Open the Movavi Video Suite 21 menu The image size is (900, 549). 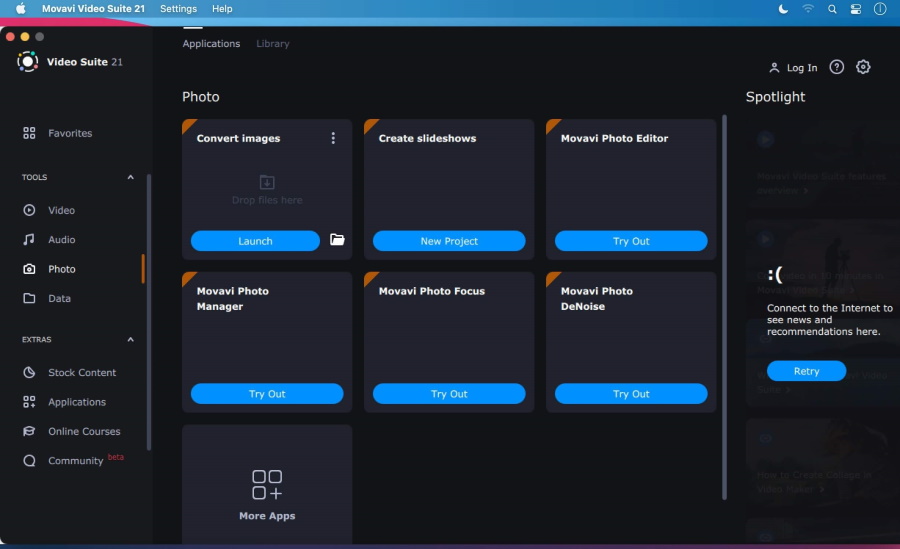93,9
